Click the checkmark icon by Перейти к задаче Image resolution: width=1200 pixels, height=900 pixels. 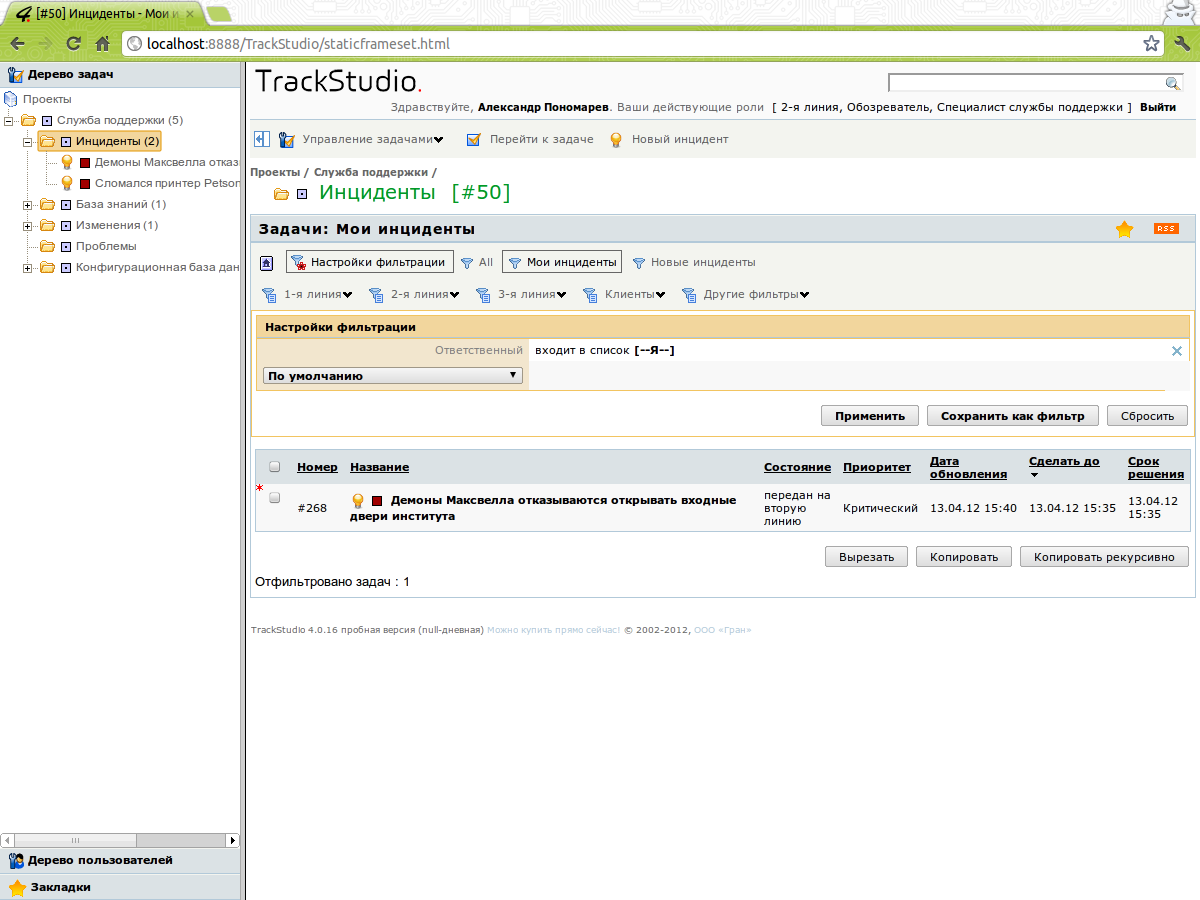pos(474,139)
